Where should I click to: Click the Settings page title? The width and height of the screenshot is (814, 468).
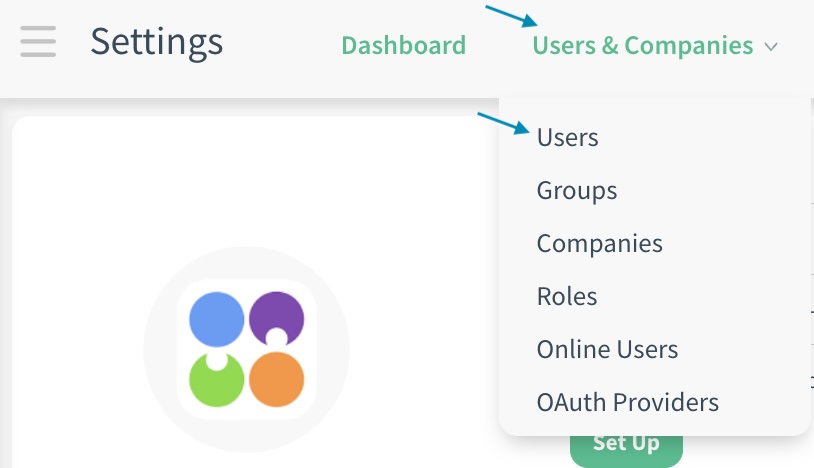click(x=156, y=42)
